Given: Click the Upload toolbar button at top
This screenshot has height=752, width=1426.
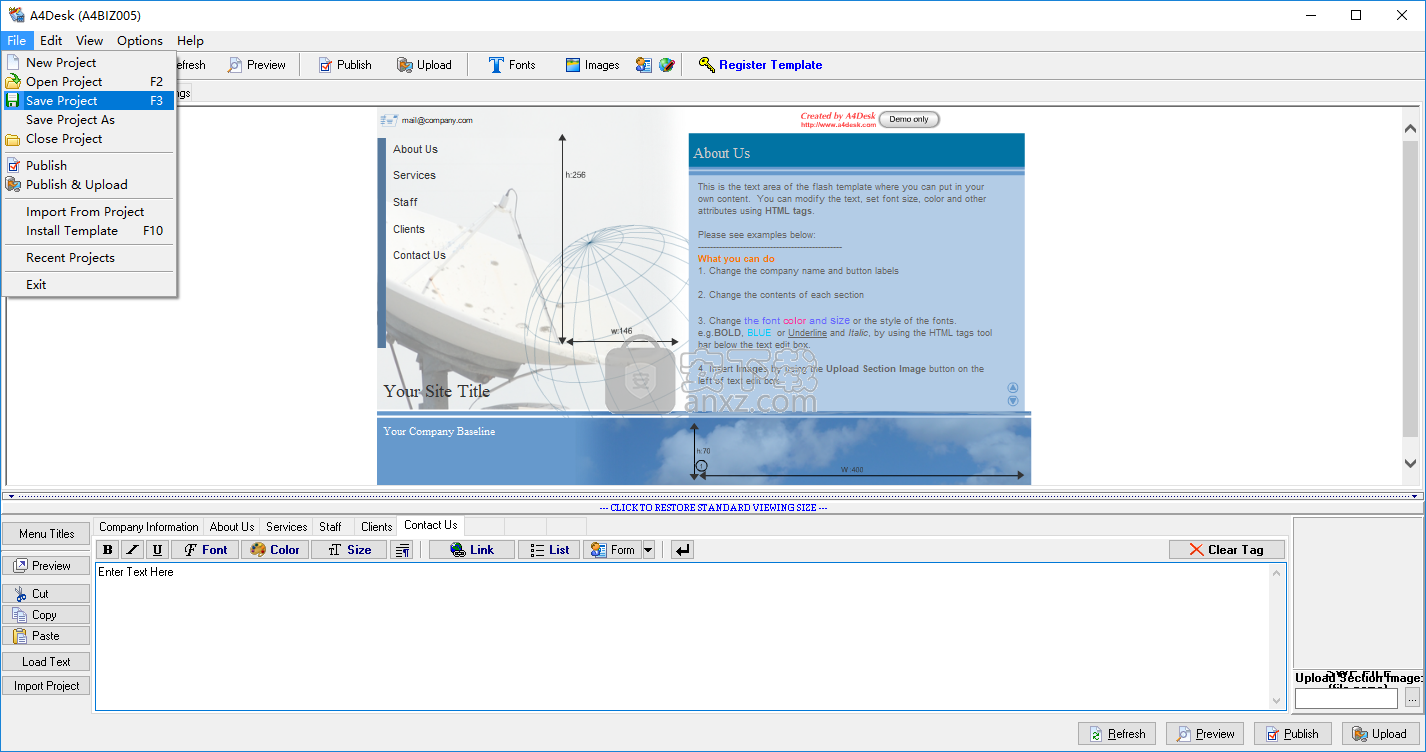Looking at the screenshot, I should click(424, 65).
